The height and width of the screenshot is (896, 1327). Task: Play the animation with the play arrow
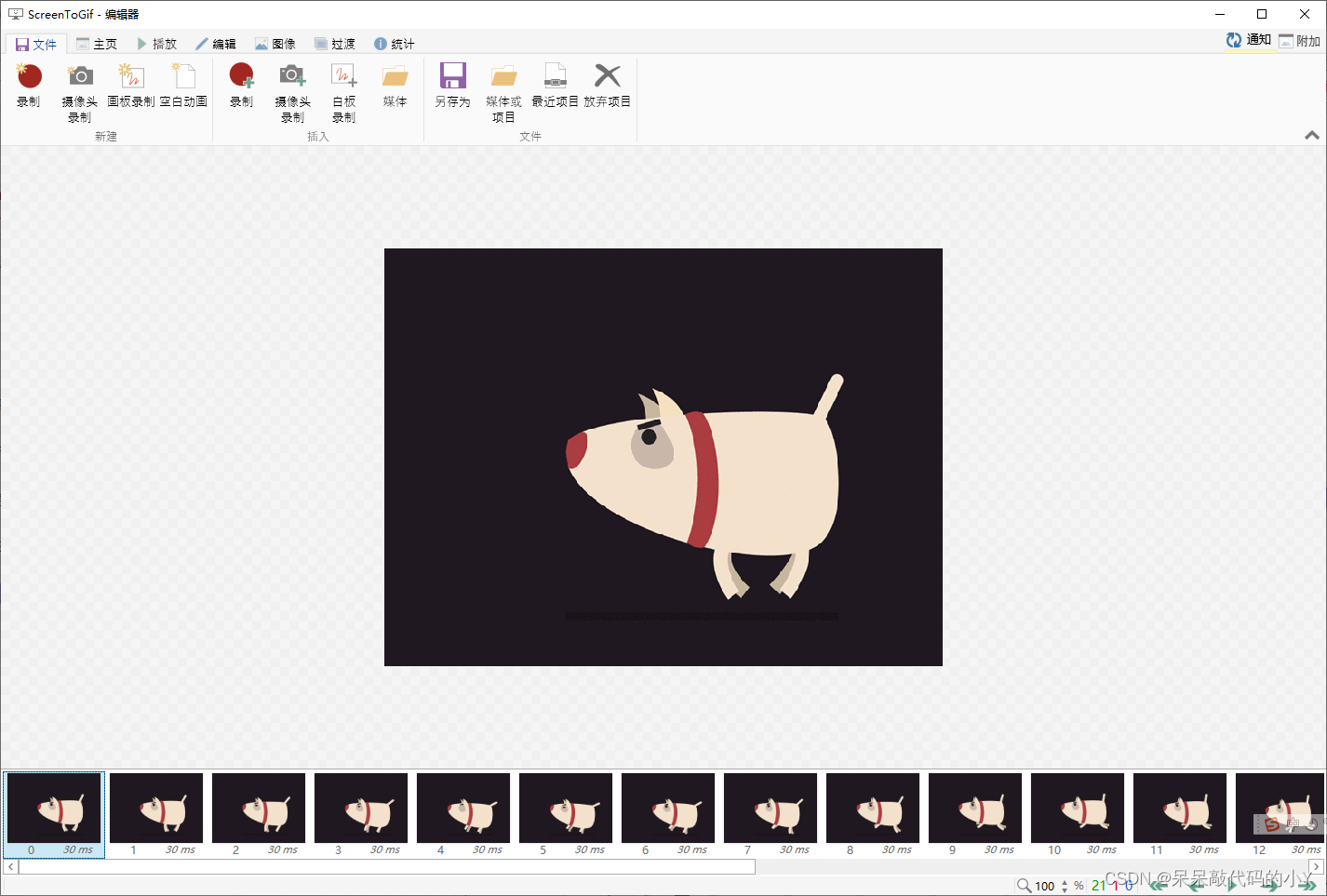pyautogui.click(x=1232, y=886)
